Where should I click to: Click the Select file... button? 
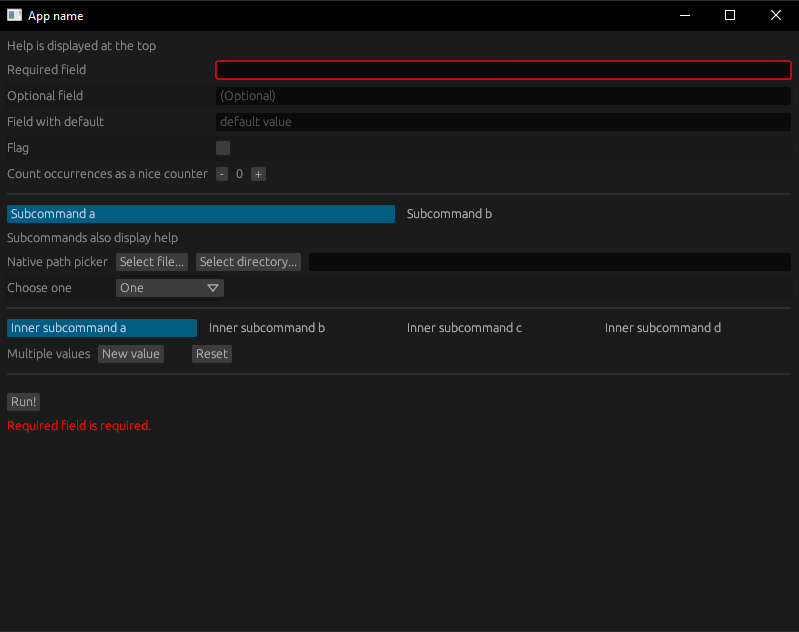(152, 262)
